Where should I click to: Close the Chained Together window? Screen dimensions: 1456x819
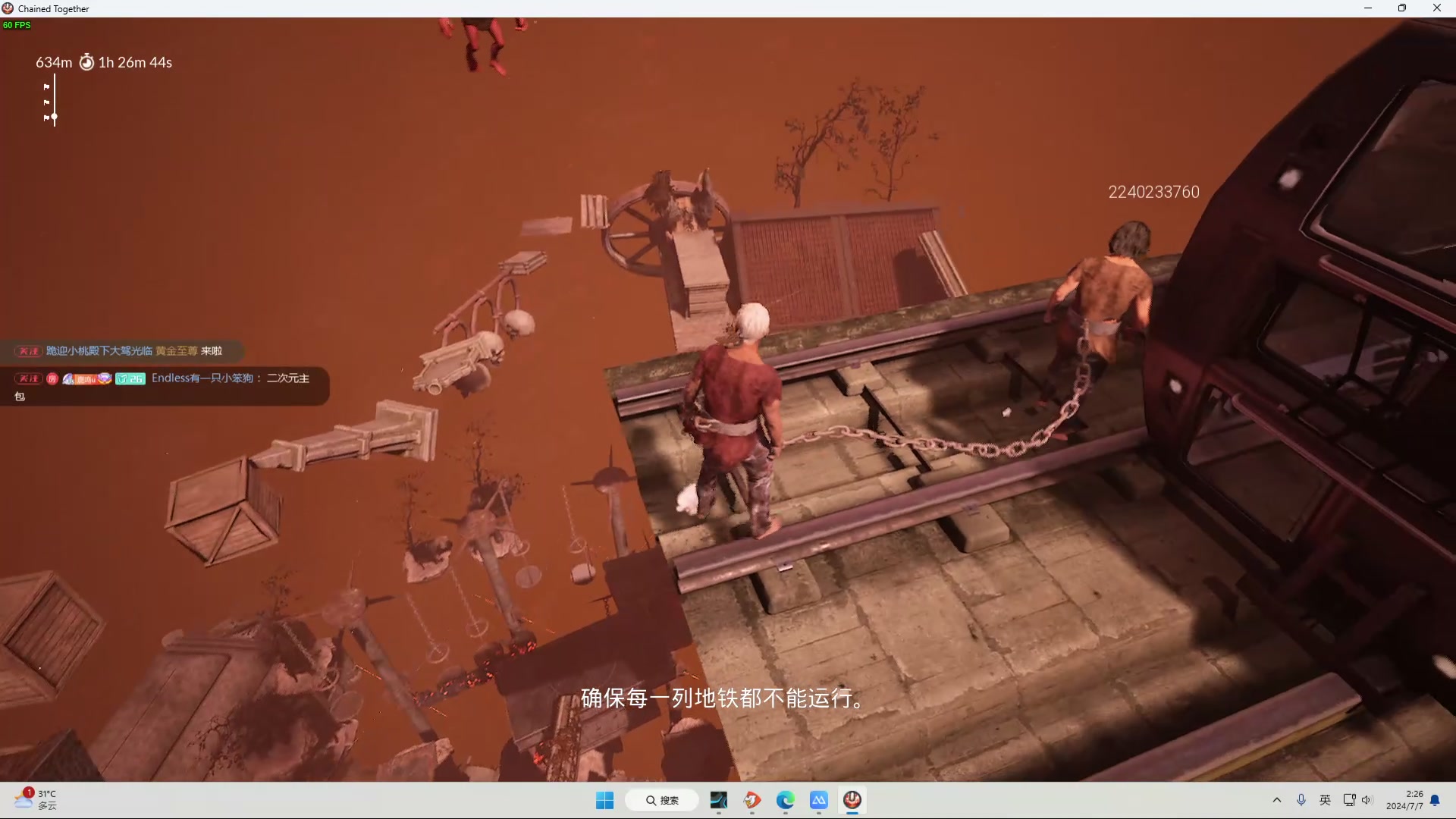pos(1436,8)
